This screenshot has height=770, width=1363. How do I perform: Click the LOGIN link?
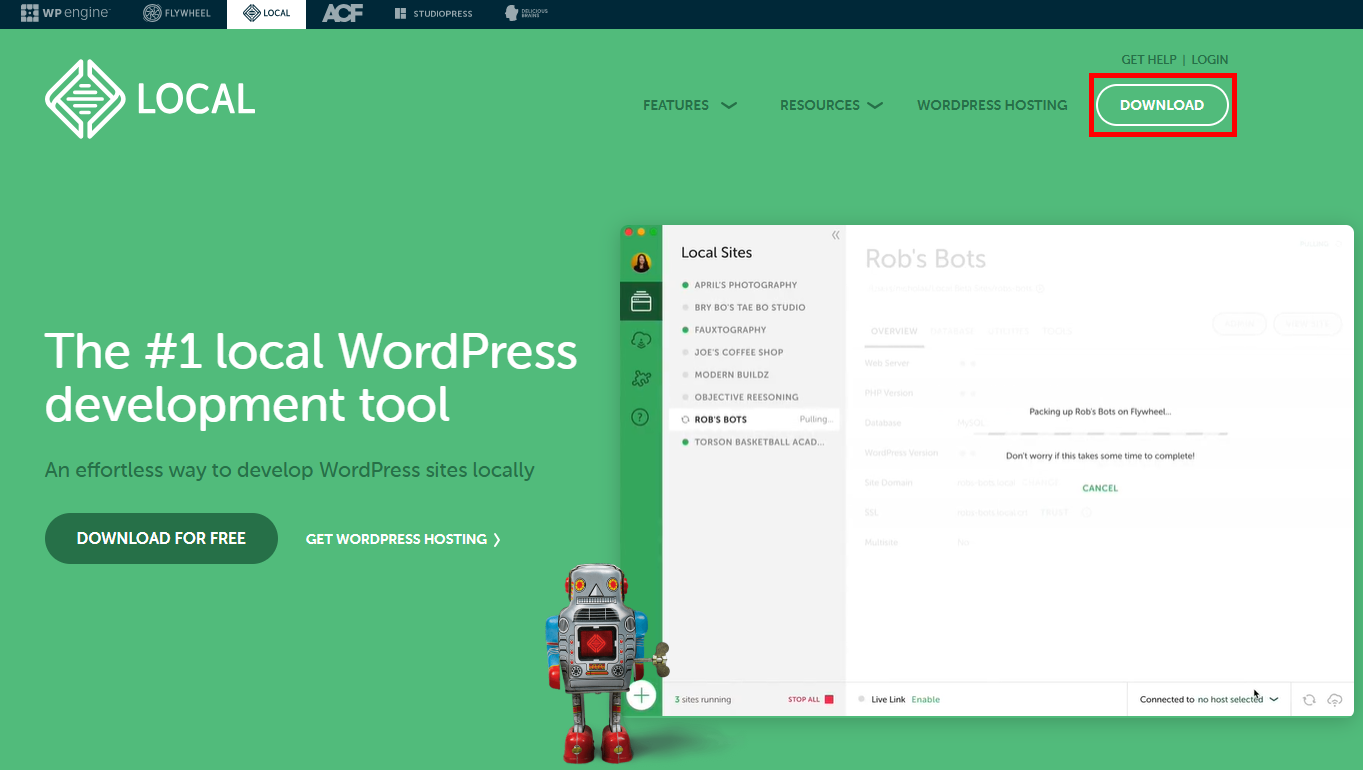click(1209, 60)
